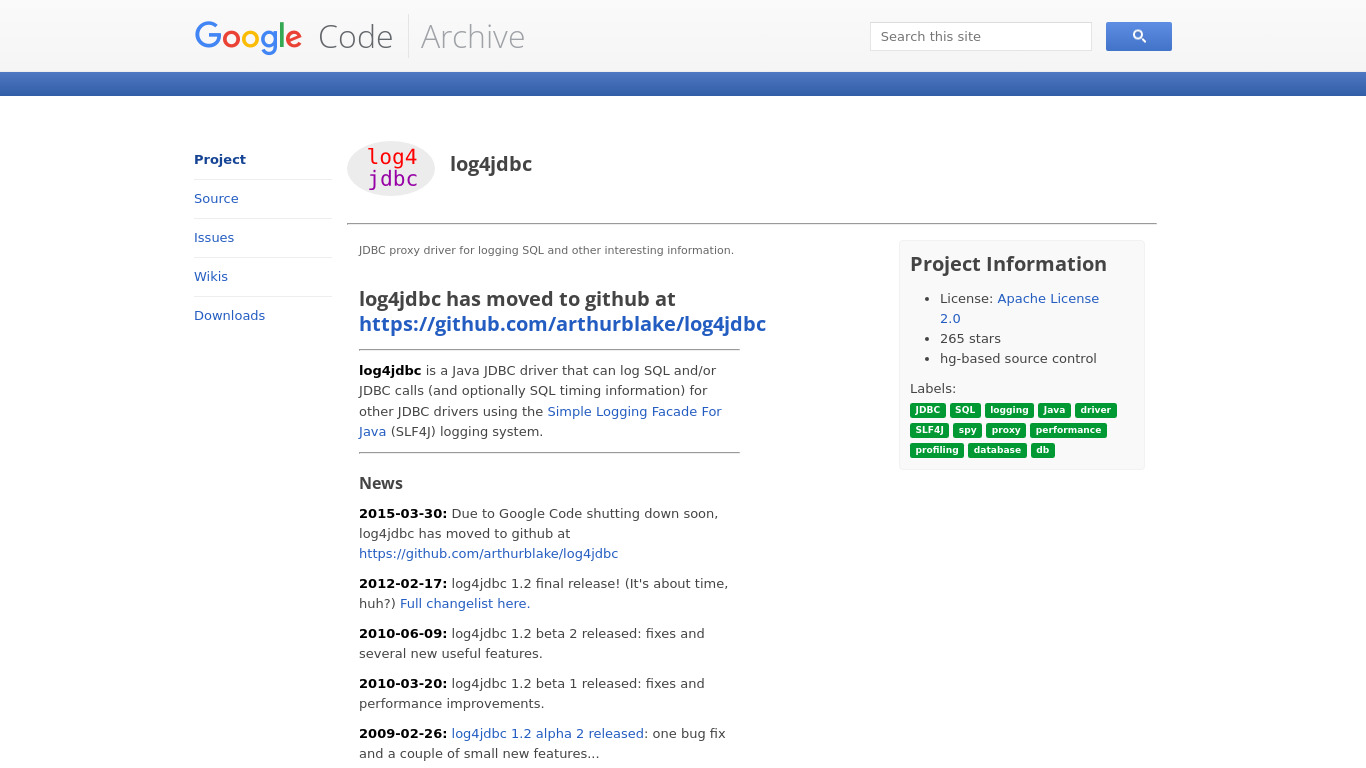Click the Labels: caption
Screen dimensions: 1366x768
point(933,389)
